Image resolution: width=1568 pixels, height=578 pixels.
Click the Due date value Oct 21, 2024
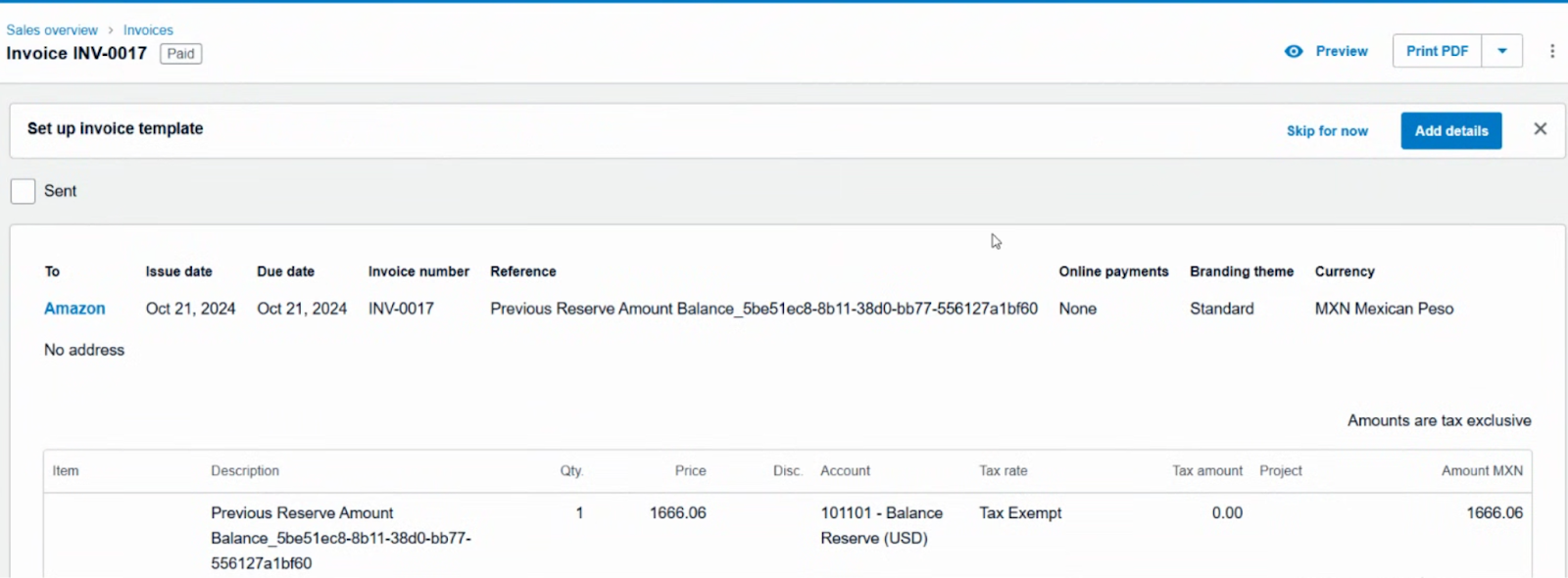point(302,309)
